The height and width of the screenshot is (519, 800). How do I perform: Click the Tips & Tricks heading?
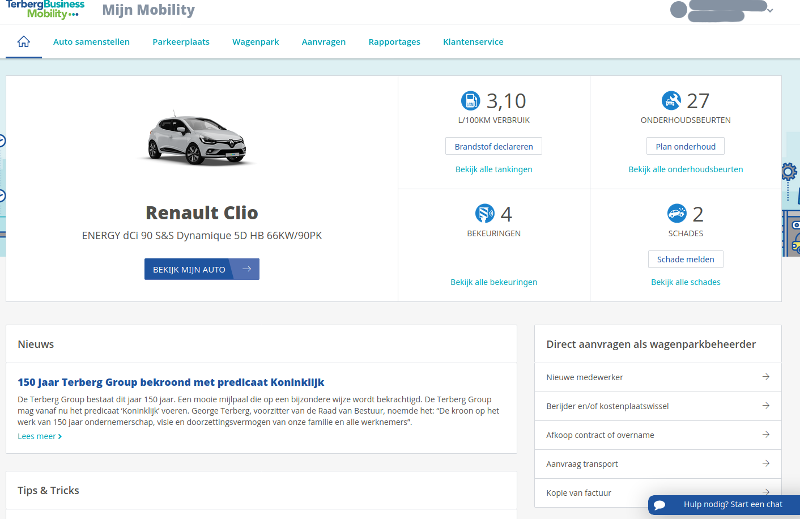(x=48, y=490)
